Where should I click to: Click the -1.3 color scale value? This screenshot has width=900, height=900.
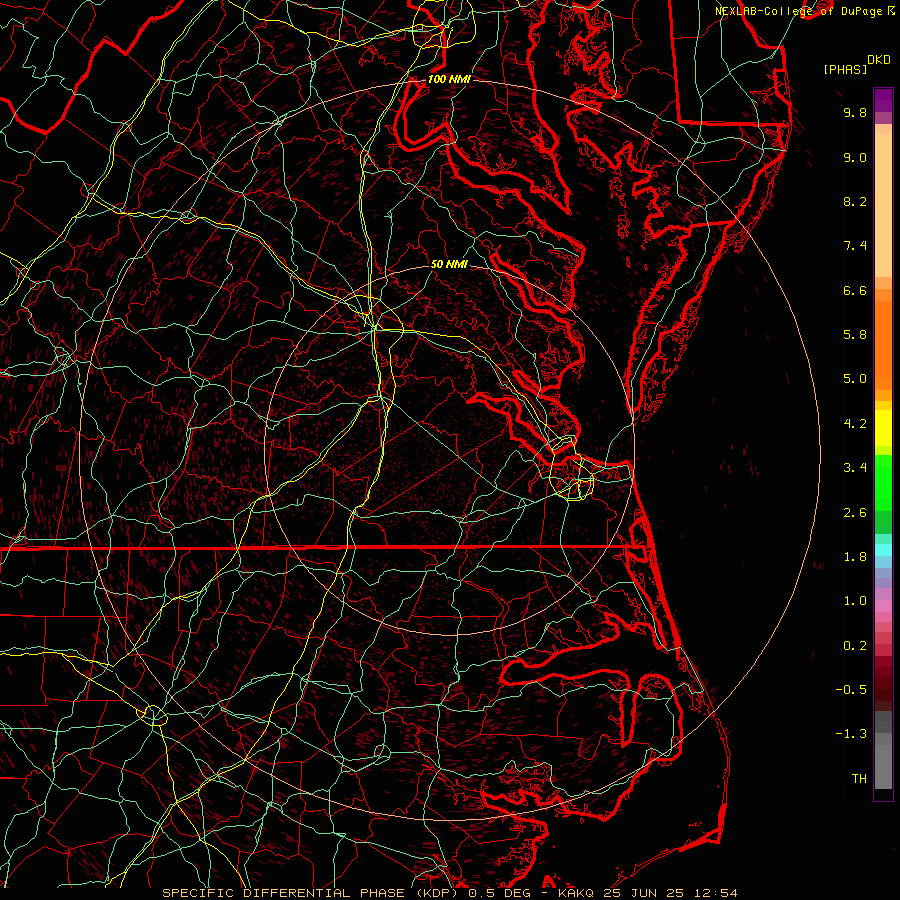click(851, 734)
